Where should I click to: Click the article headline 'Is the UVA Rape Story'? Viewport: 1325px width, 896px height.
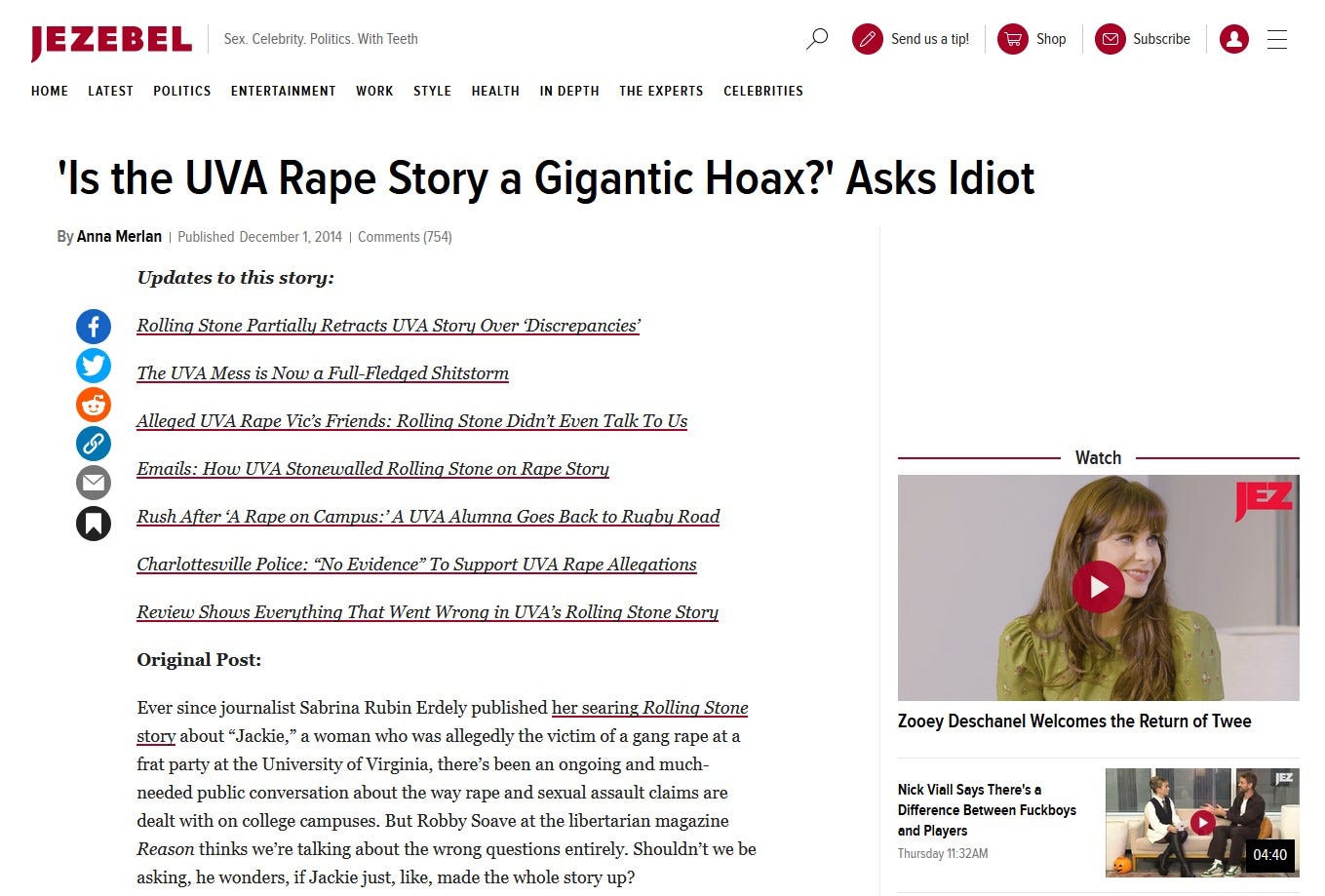[x=546, y=178]
